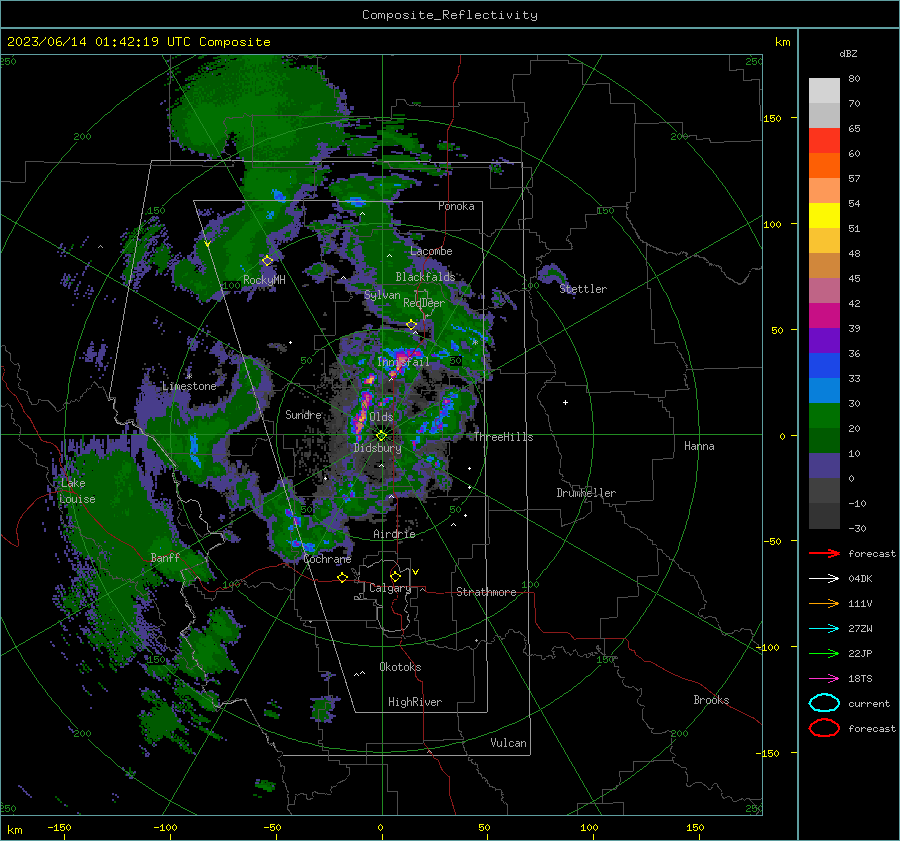Click the yellow diamond marker below RedDeer
This screenshot has width=900, height=841.
411,325
